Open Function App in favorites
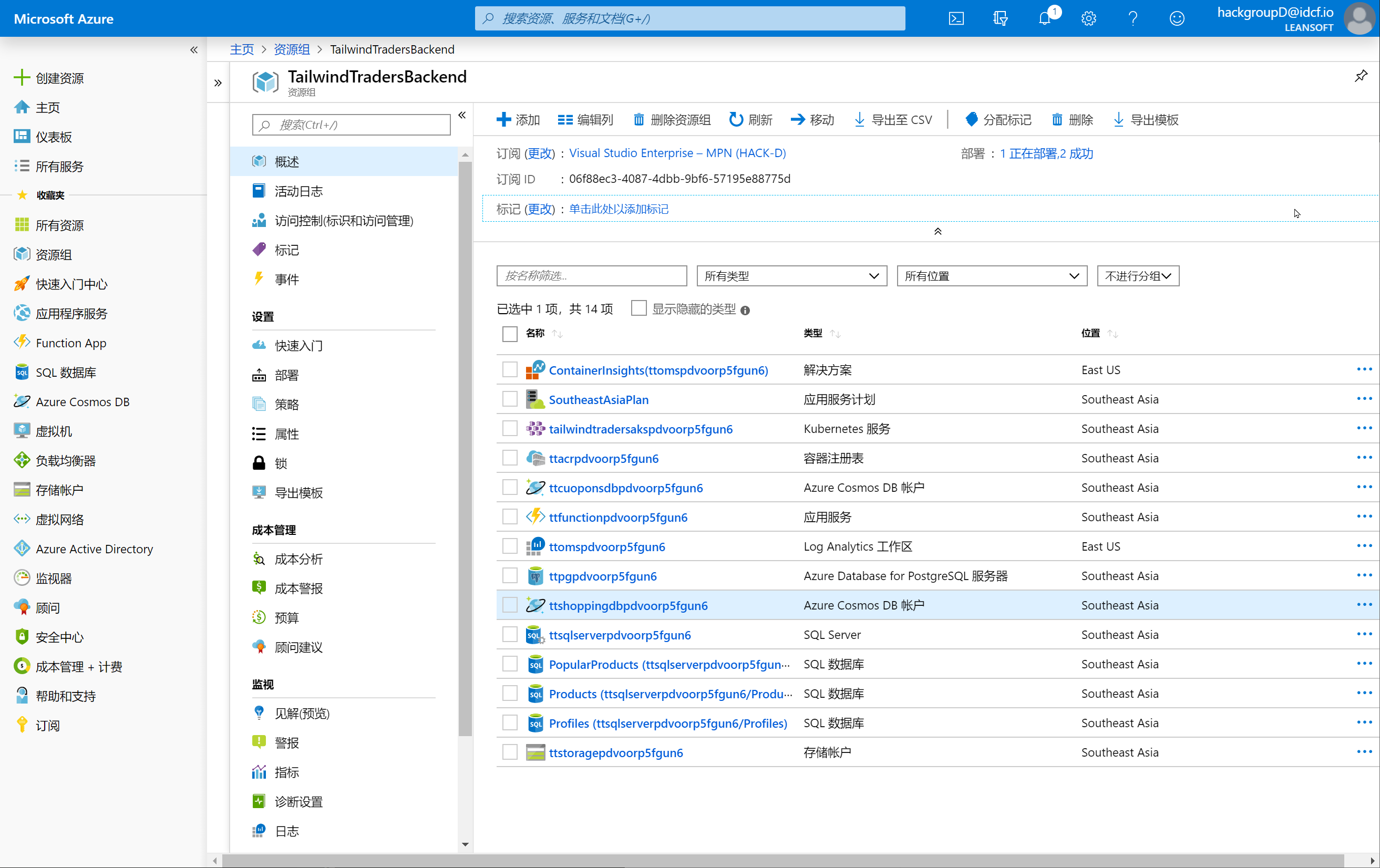Viewport: 1380px width, 868px height. coord(70,343)
